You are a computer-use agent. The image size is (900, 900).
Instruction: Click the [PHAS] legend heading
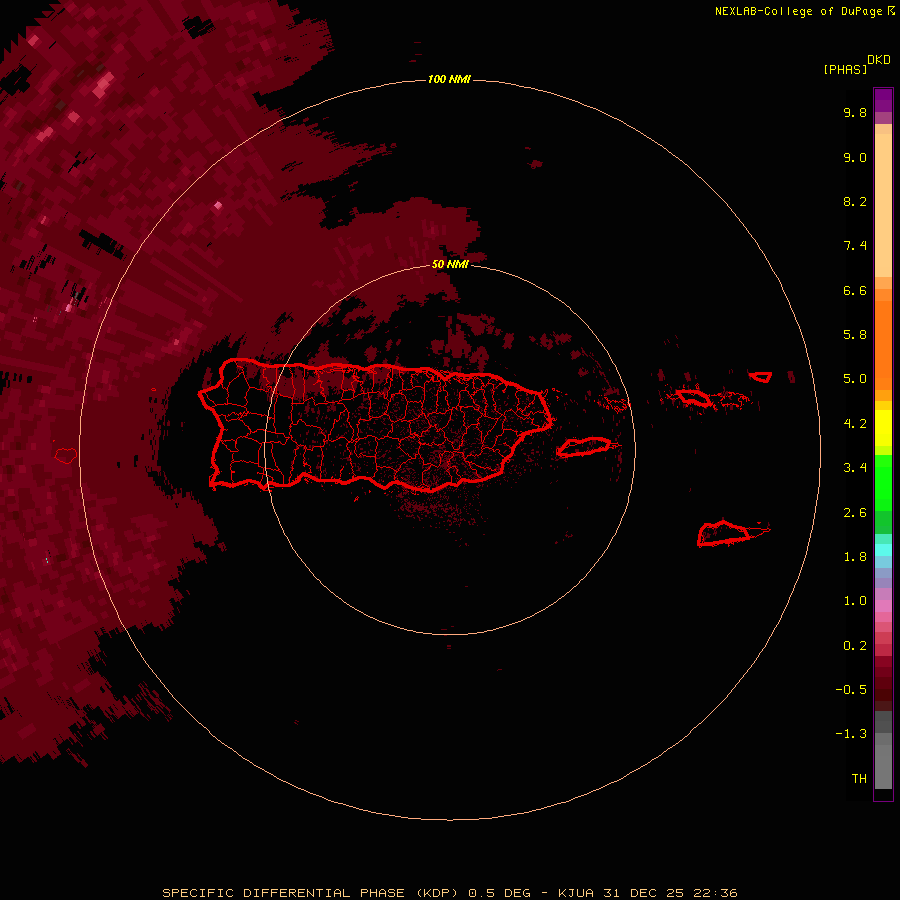(x=845, y=69)
